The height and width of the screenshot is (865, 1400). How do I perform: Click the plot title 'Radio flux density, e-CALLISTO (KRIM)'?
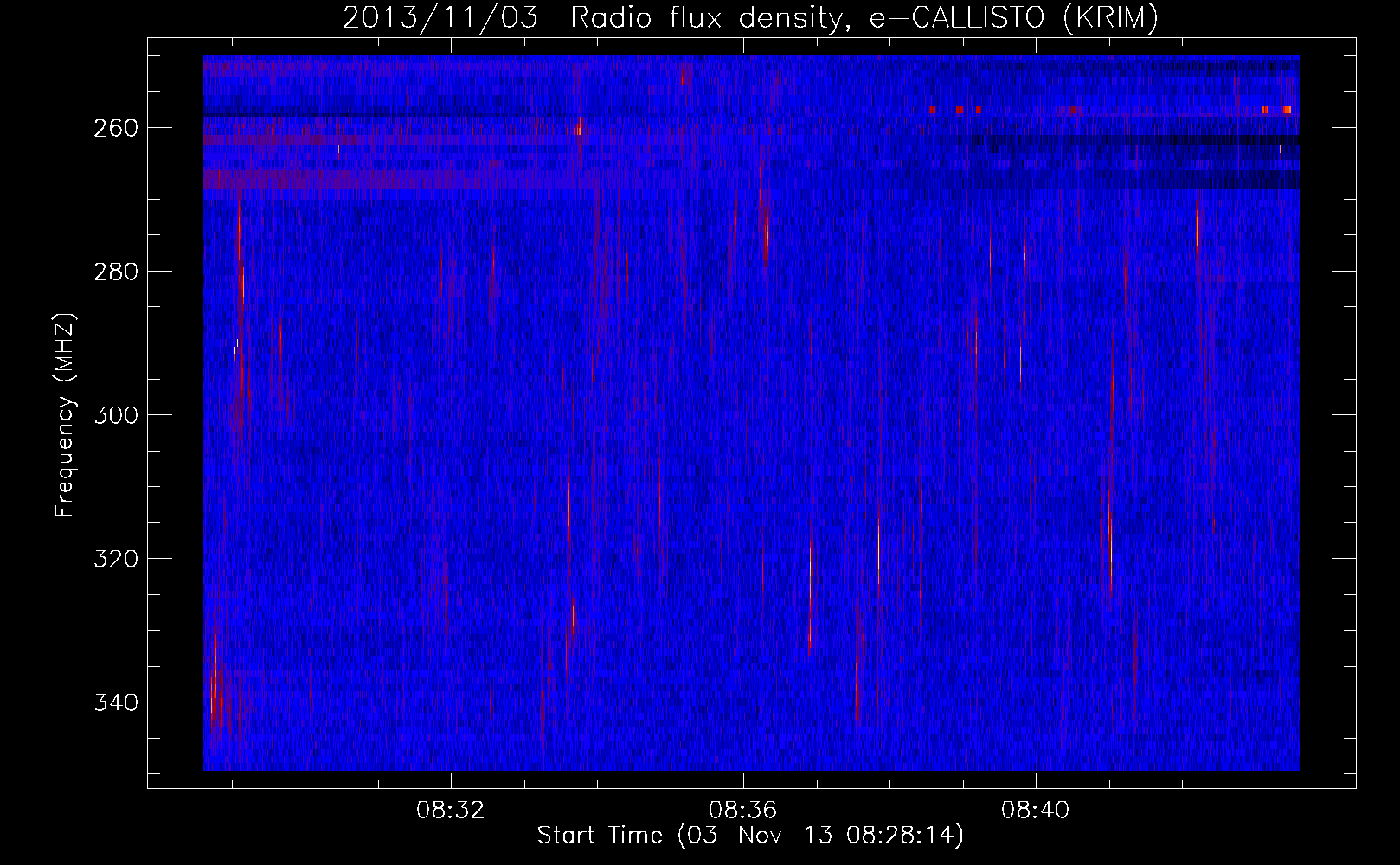864,18
